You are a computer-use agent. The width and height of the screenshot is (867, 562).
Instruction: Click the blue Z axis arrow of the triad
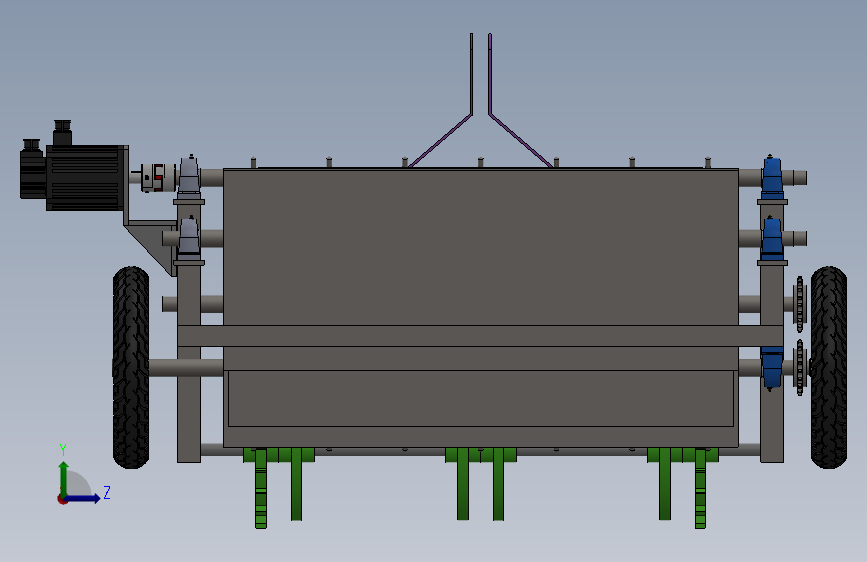point(84,498)
